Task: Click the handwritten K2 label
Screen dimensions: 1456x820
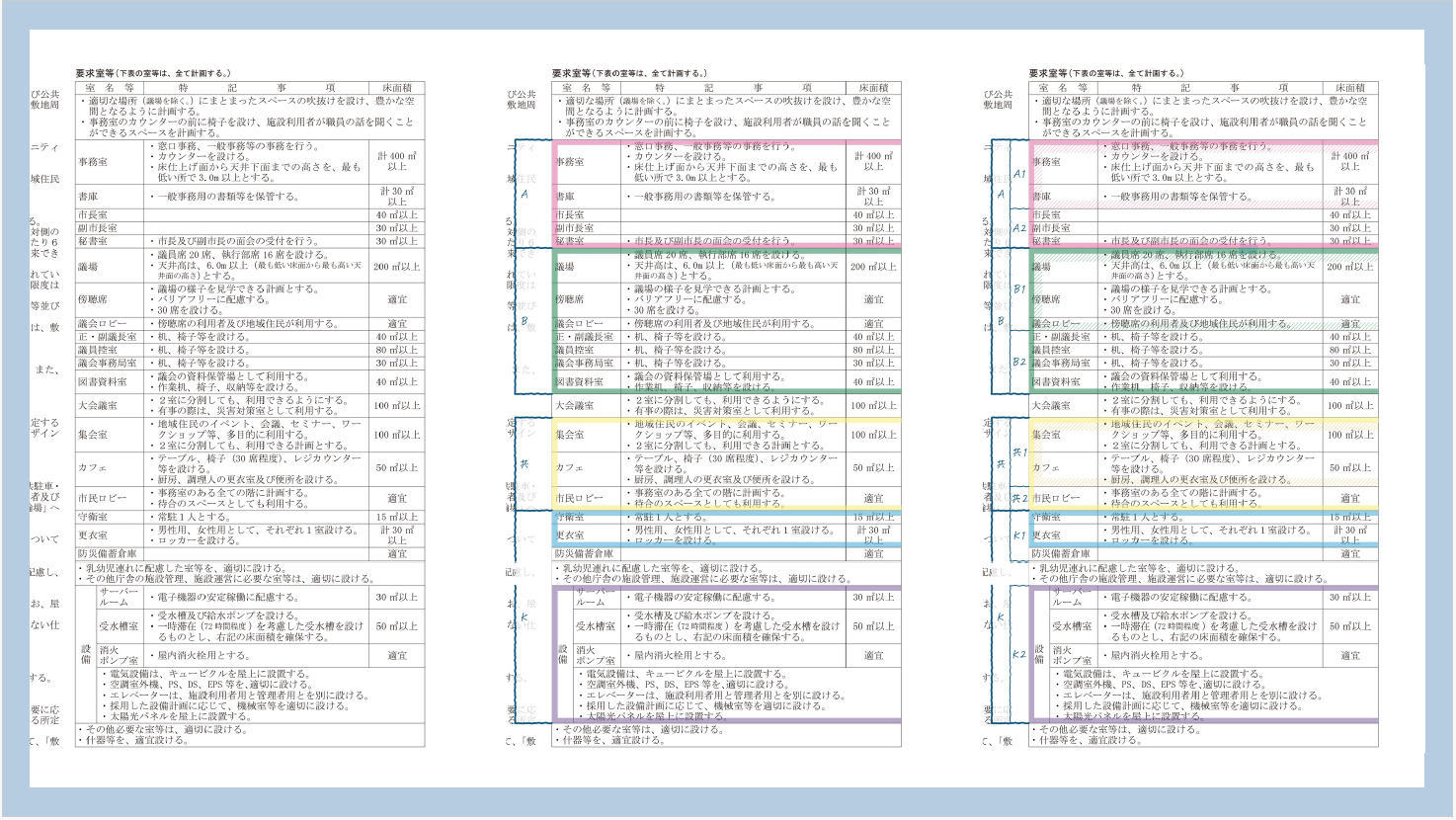Action: click(1020, 654)
